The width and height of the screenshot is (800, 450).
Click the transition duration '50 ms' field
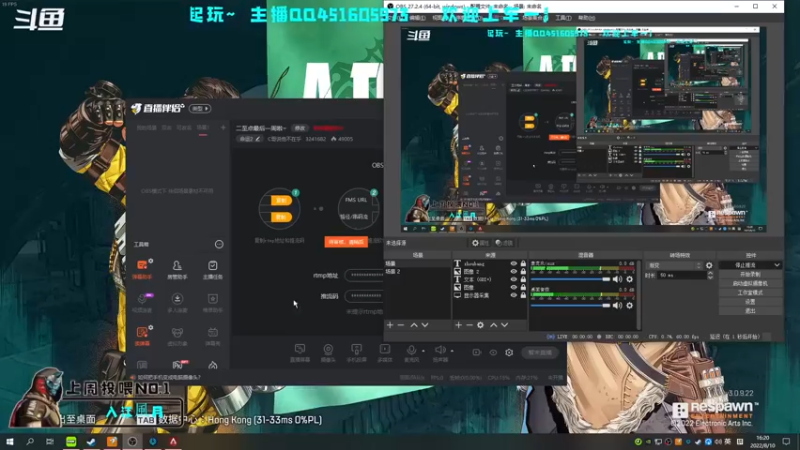pos(682,275)
